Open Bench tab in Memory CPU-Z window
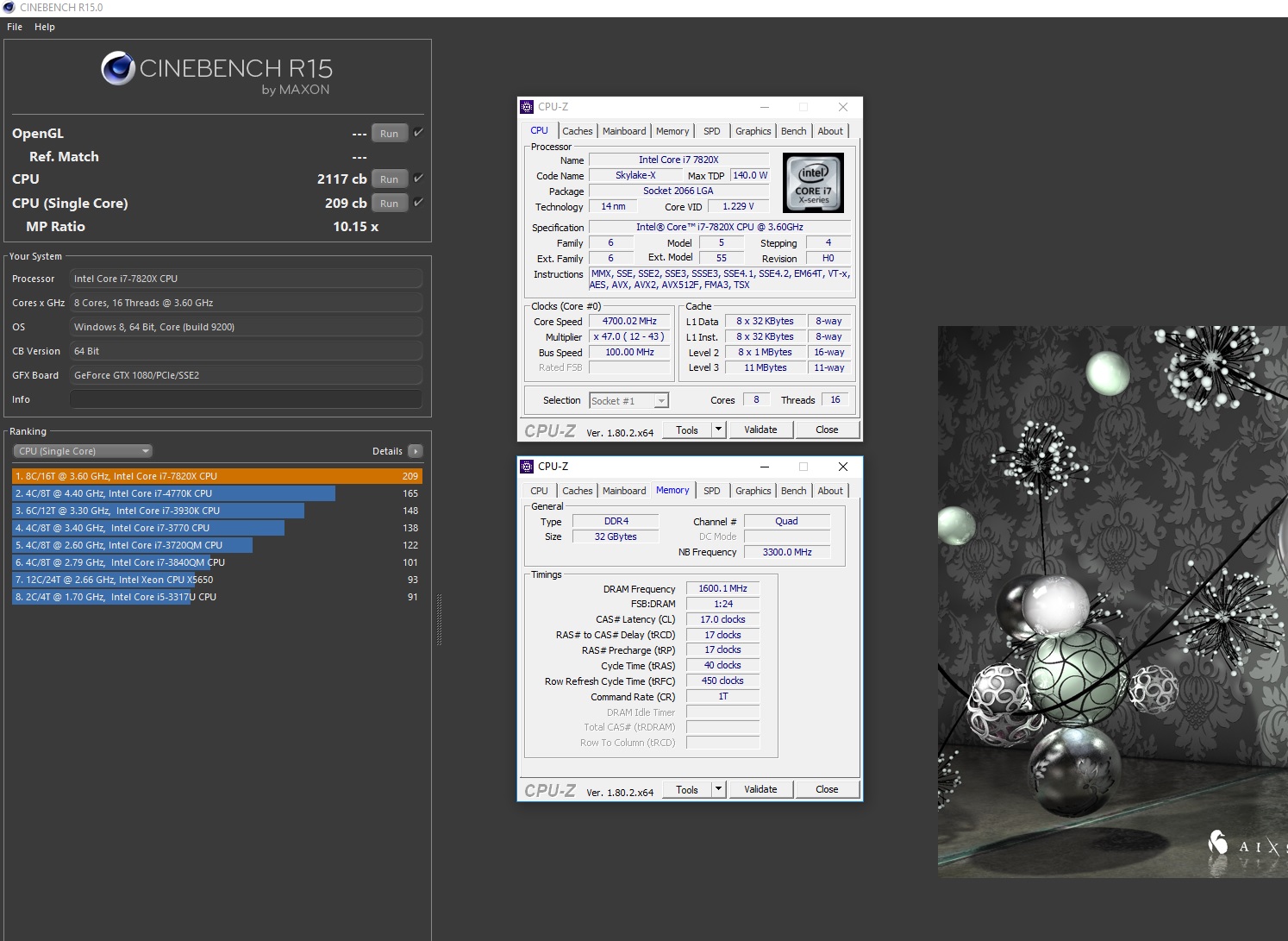The width and height of the screenshot is (1288, 941). [x=793, y=491]
